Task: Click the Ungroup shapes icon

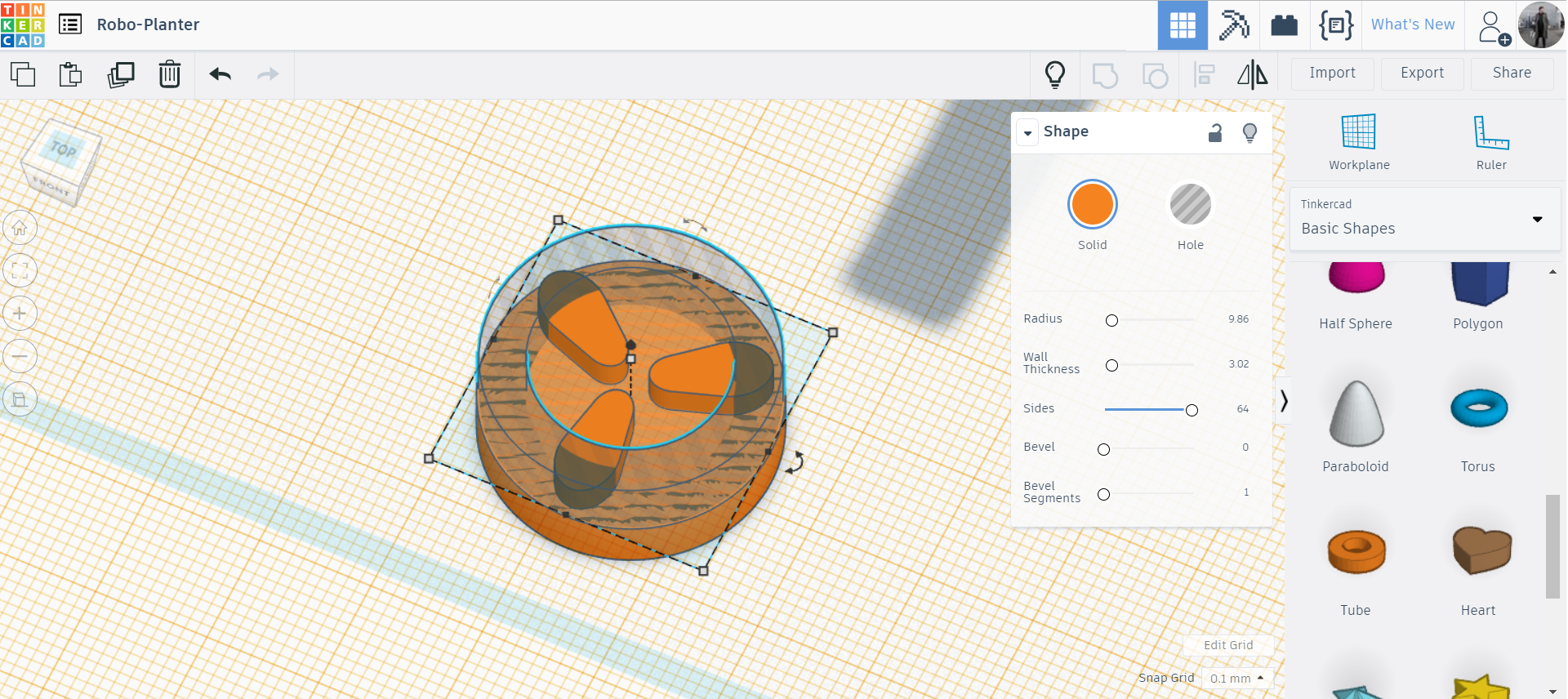Action: click(x=1155, y=75)
